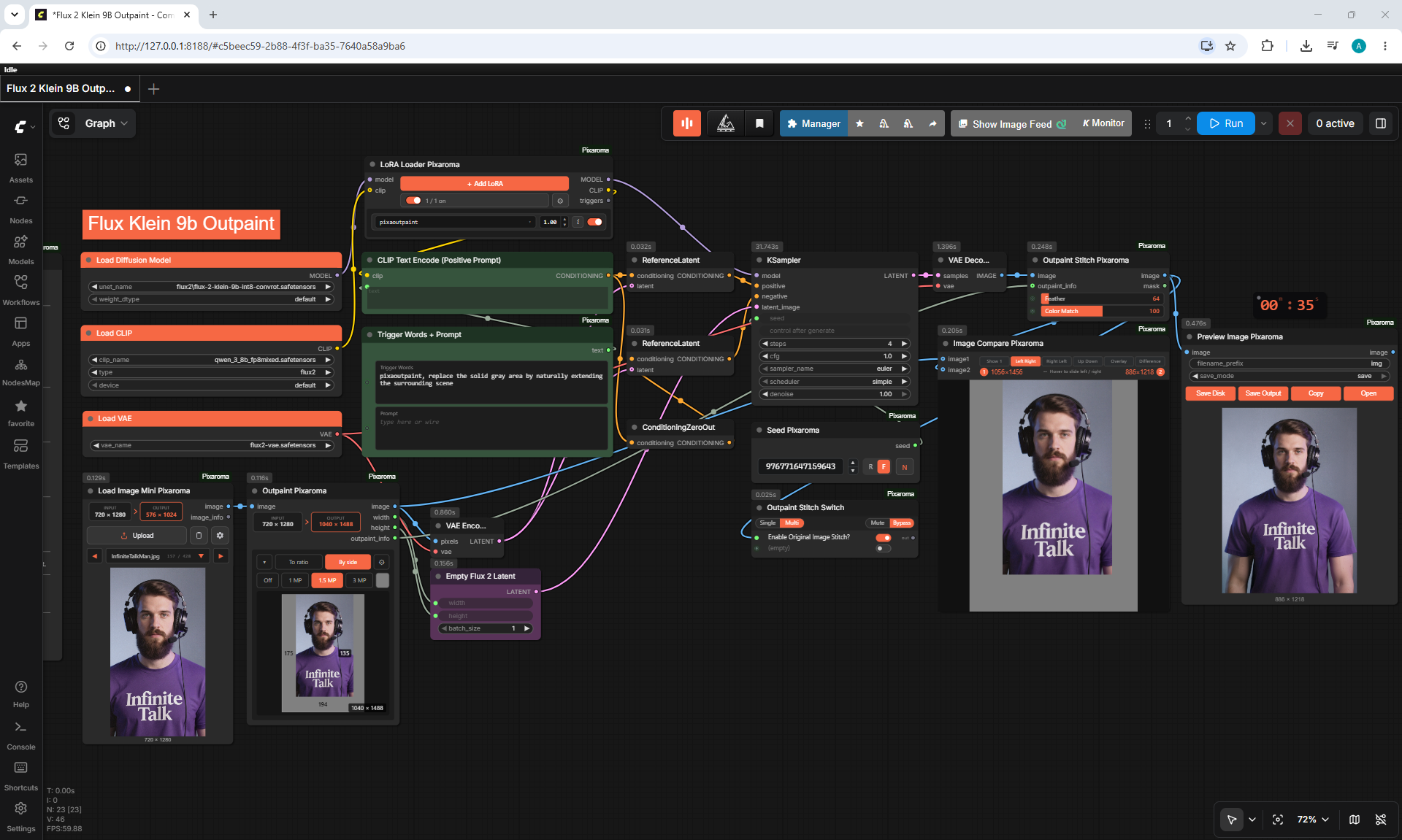Cancel current run with red X button
The image size is (1402, 840).
(1290, 123)
